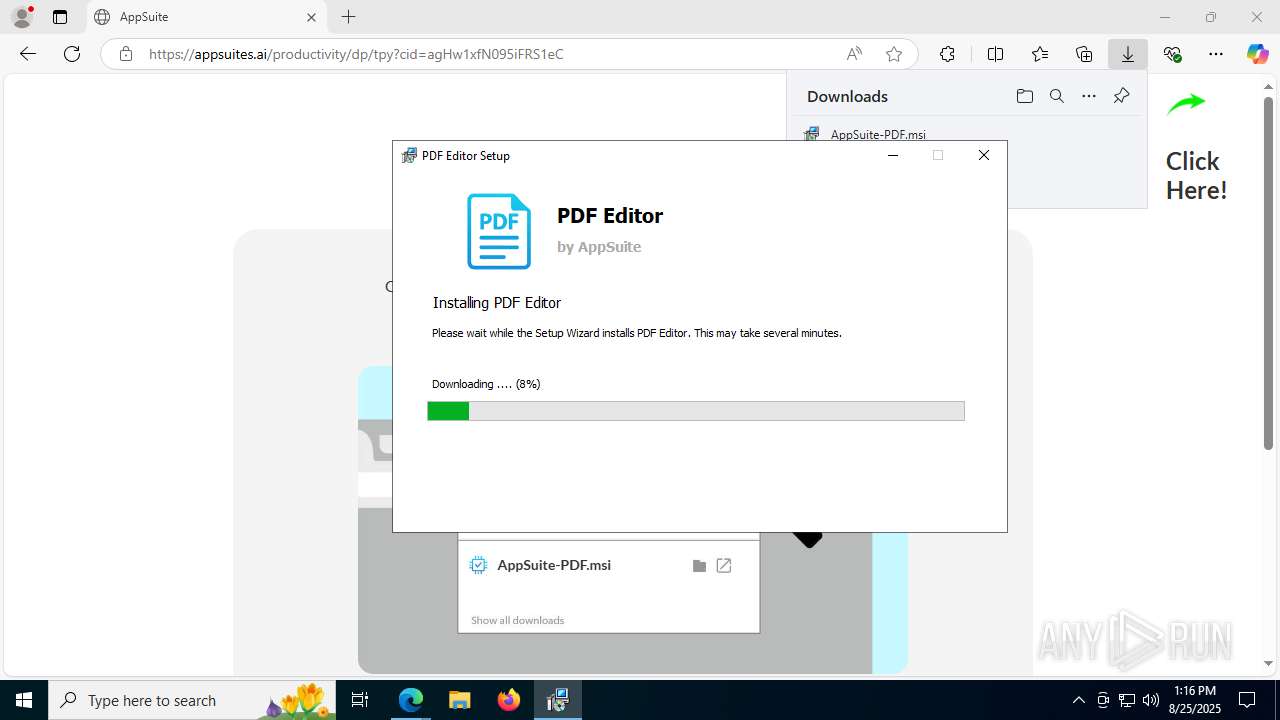The width and height of the screenshot is (1280, 720).
Task: View site information lock icon
Action: (126, 54)
